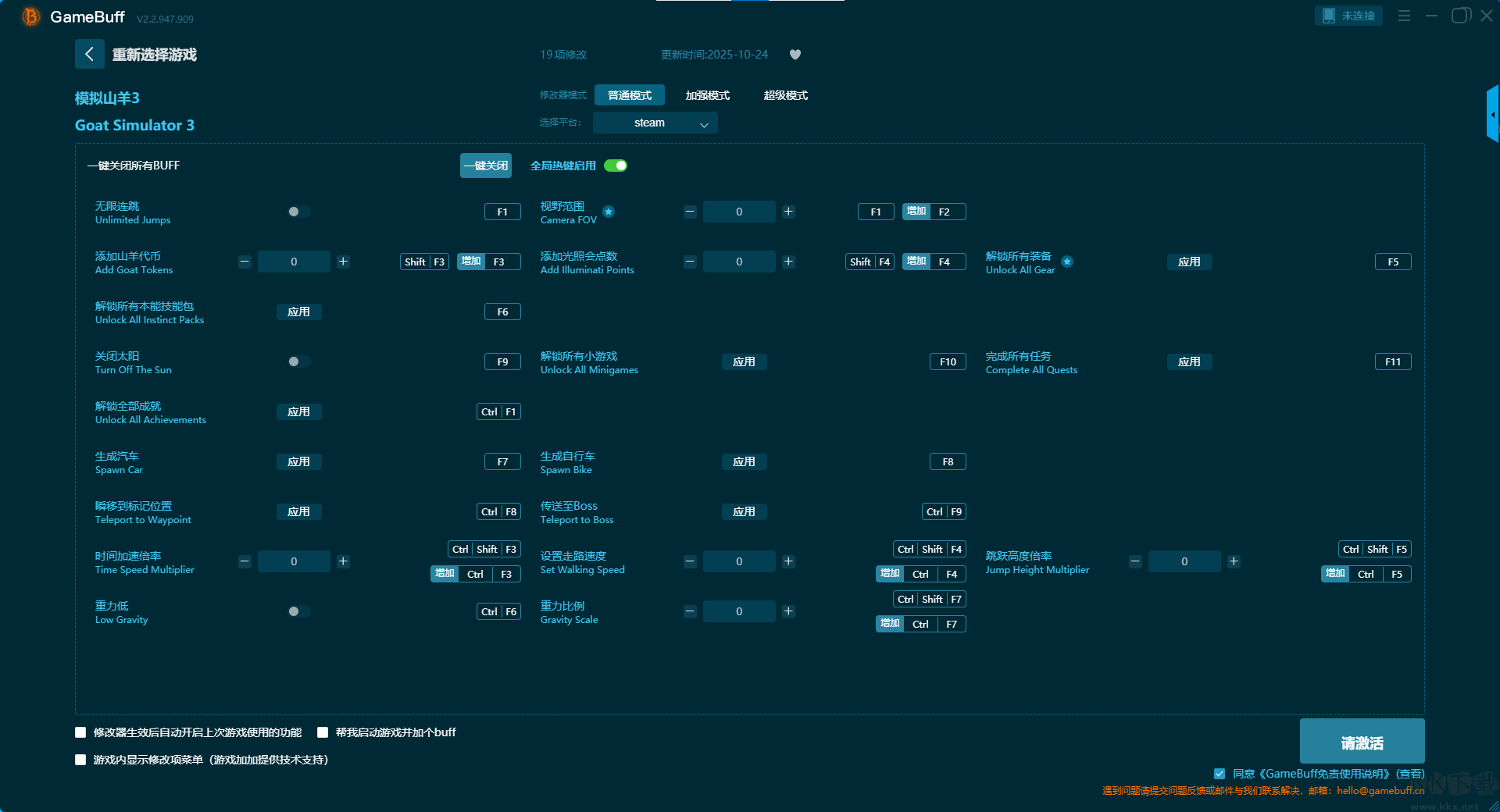Click the heart favorite icon
This screenshot has width=1500, height=812.
[795, 55]
